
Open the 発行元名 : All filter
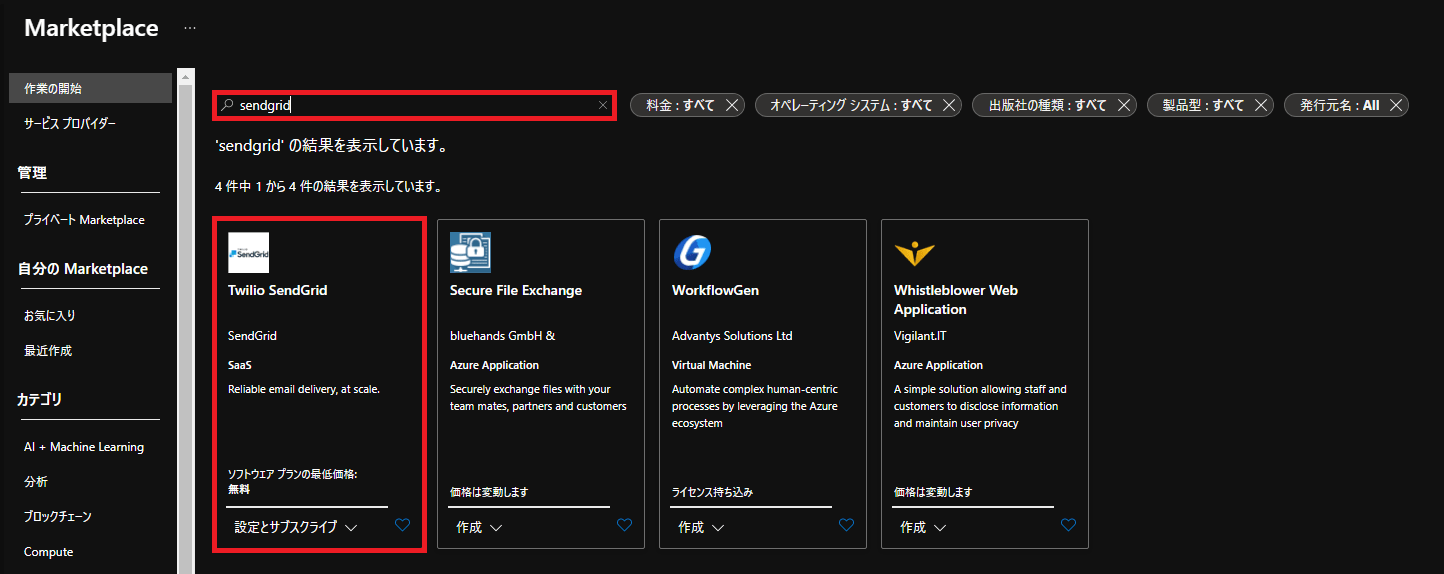[x=1339, y=105]
